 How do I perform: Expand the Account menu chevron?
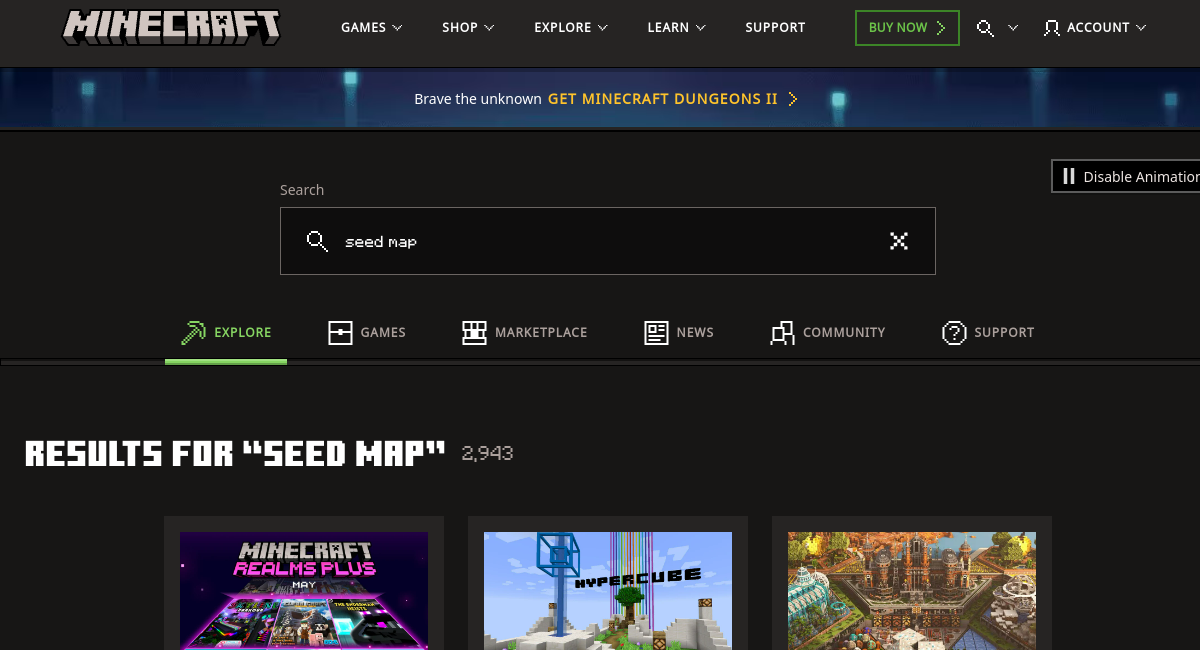tap(1141, 28)
